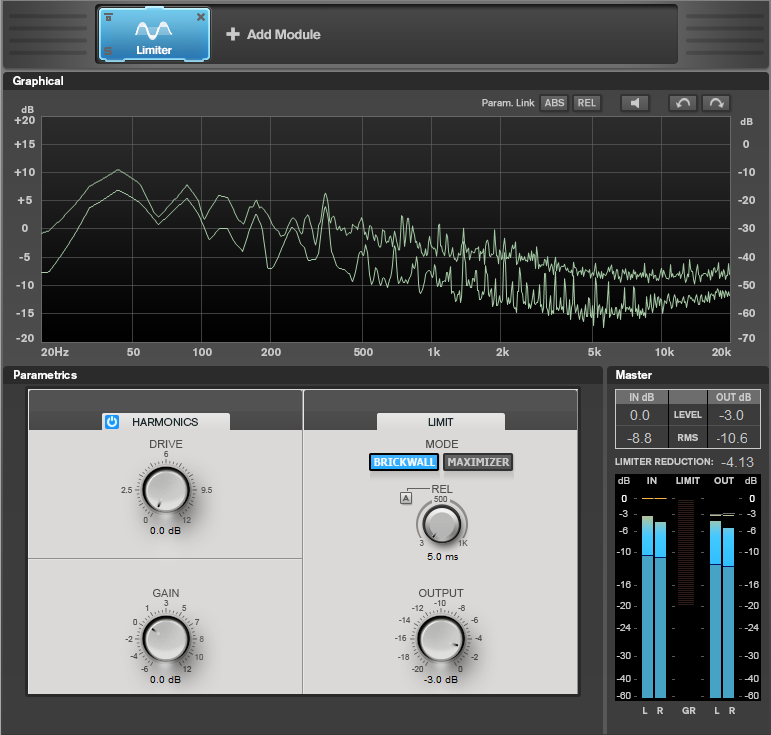Click the OUTPUT value -3.0 dB
Screen dimensions: 771x735
pos(441,679)
